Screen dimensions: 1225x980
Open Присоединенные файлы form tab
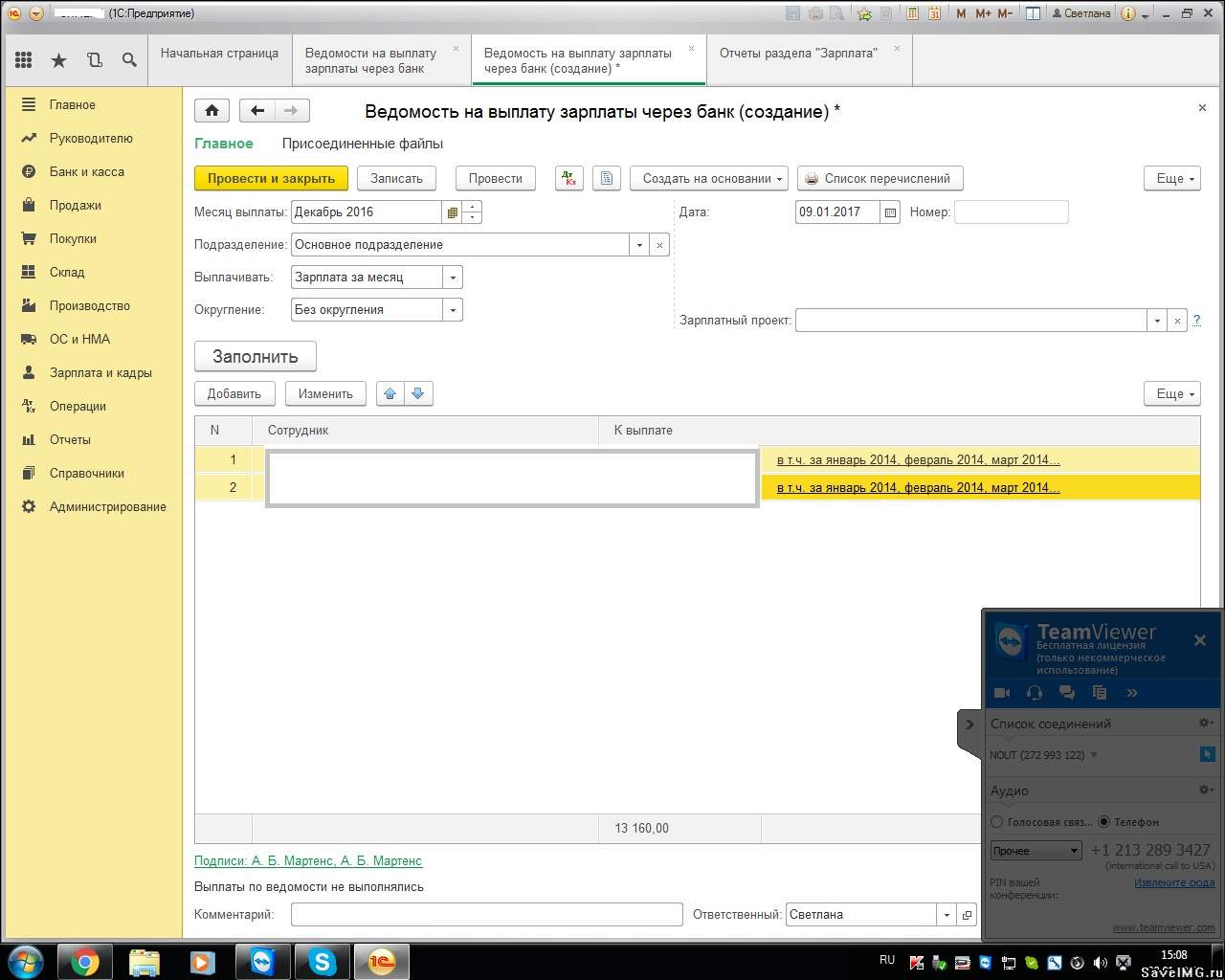coord(363,144)
